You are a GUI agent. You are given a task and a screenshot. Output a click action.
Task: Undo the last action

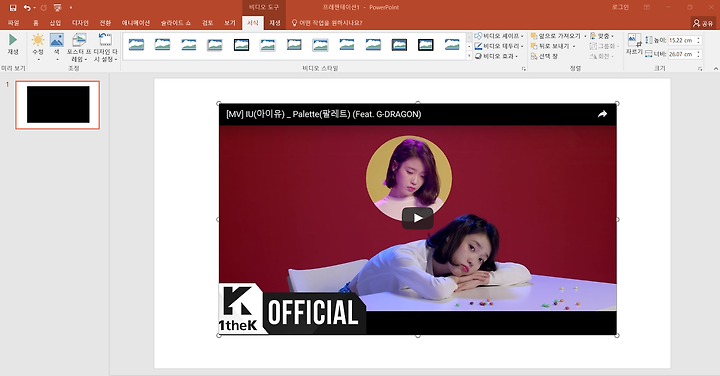pyautogui.click(x=27, y=7)
